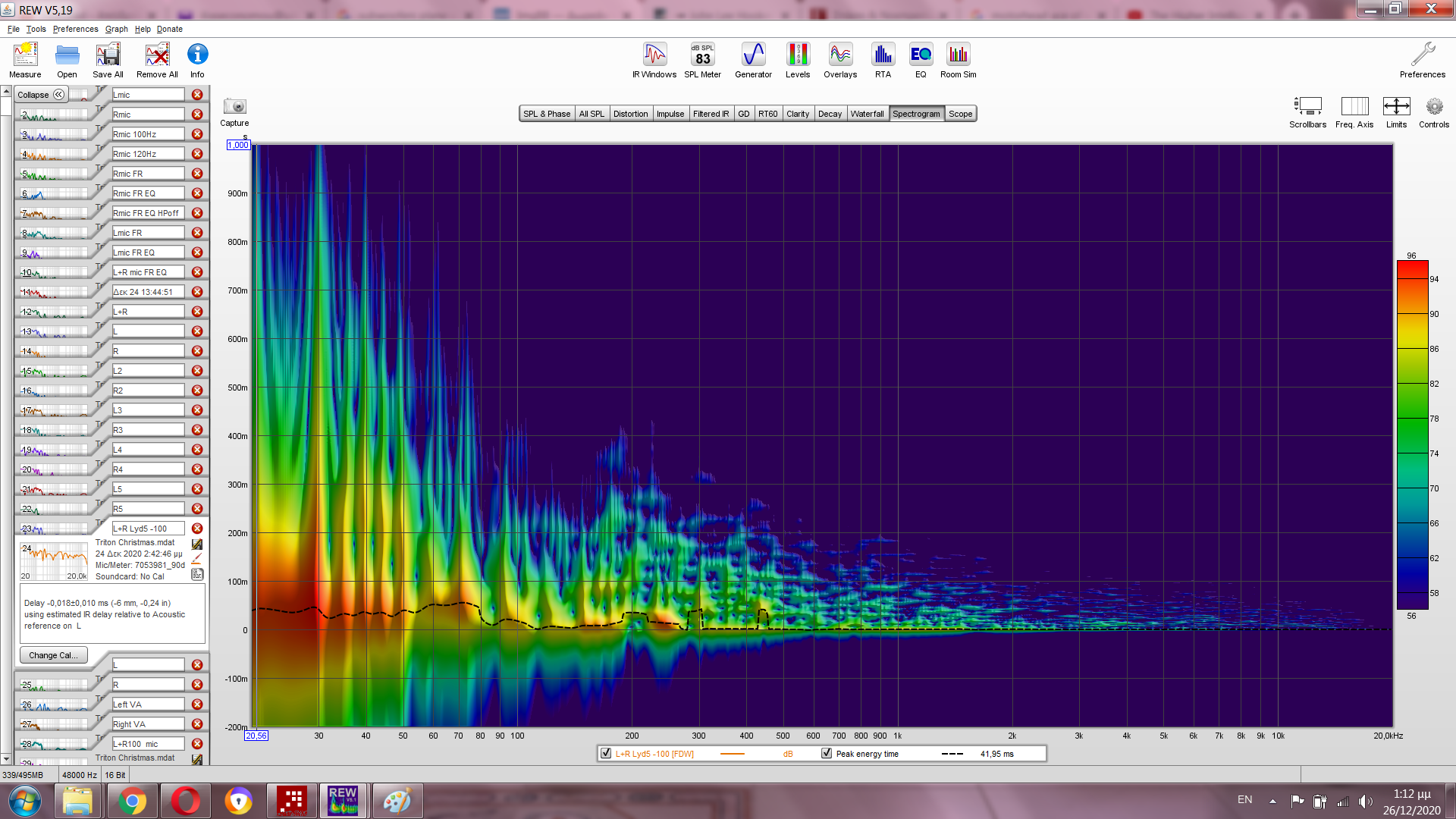Select the Scope tab

[x=960, y=114]
